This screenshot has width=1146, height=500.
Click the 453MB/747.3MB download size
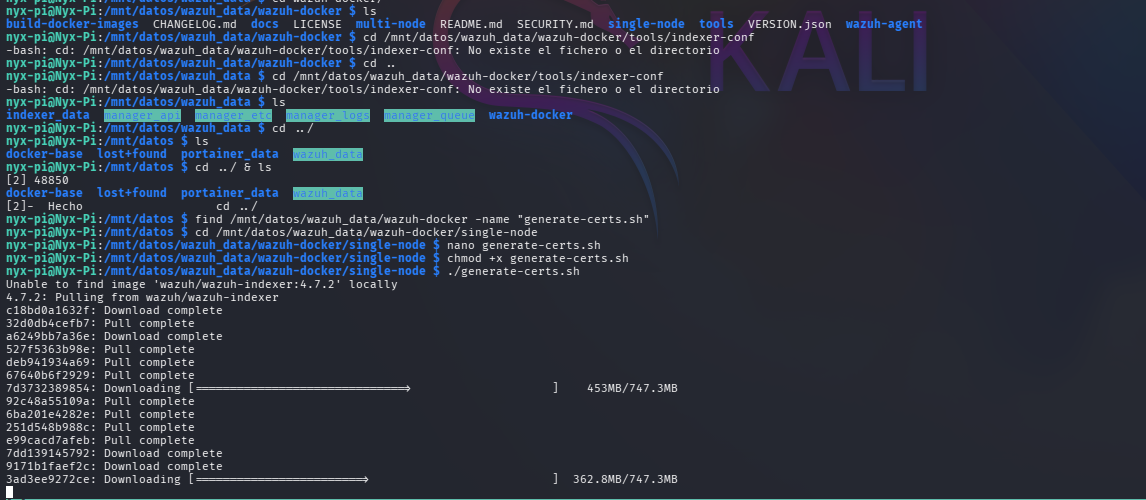[632, 388]
